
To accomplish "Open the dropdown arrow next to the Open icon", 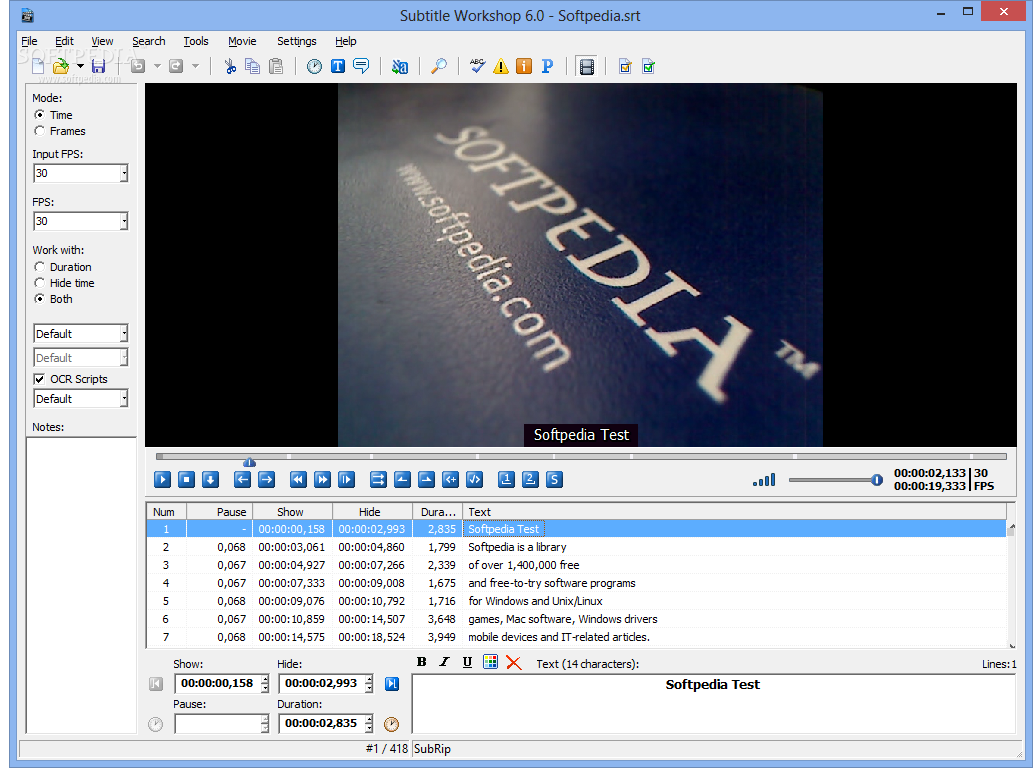I will (80, 67).
